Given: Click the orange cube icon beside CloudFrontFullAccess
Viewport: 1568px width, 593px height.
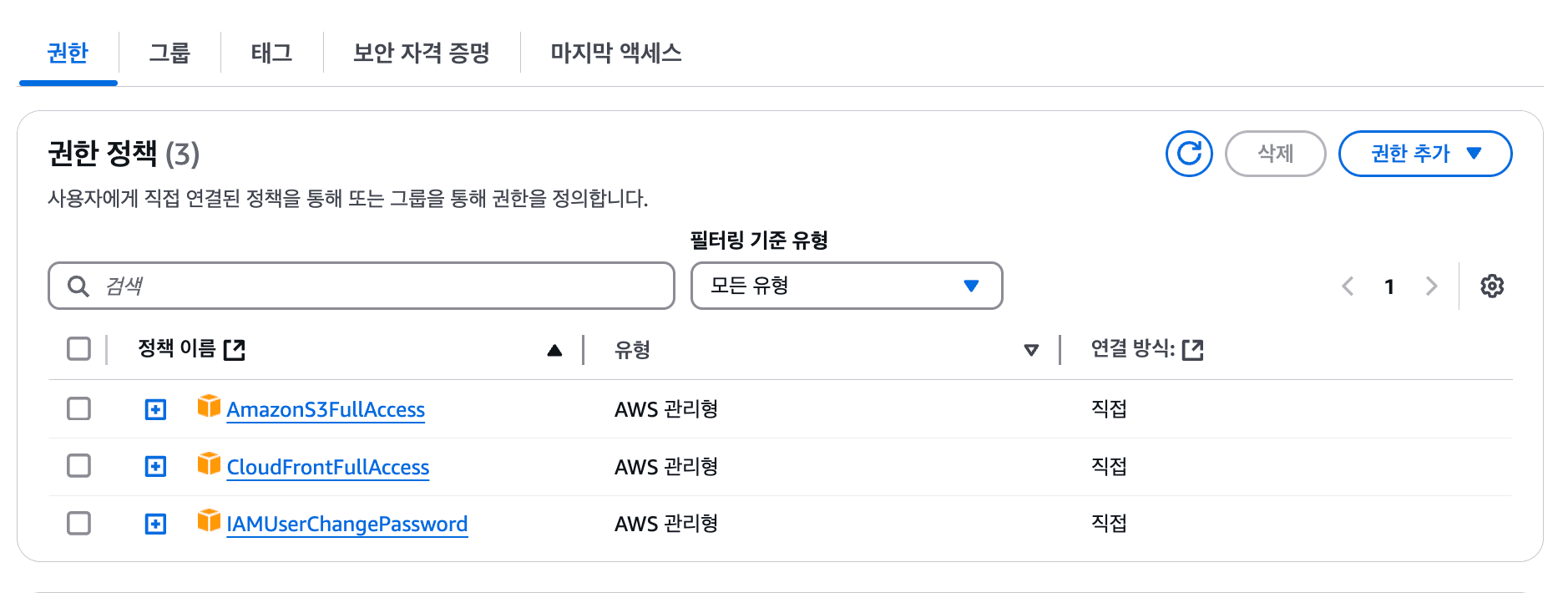Looking at the screenshot, I should (208, 466).
